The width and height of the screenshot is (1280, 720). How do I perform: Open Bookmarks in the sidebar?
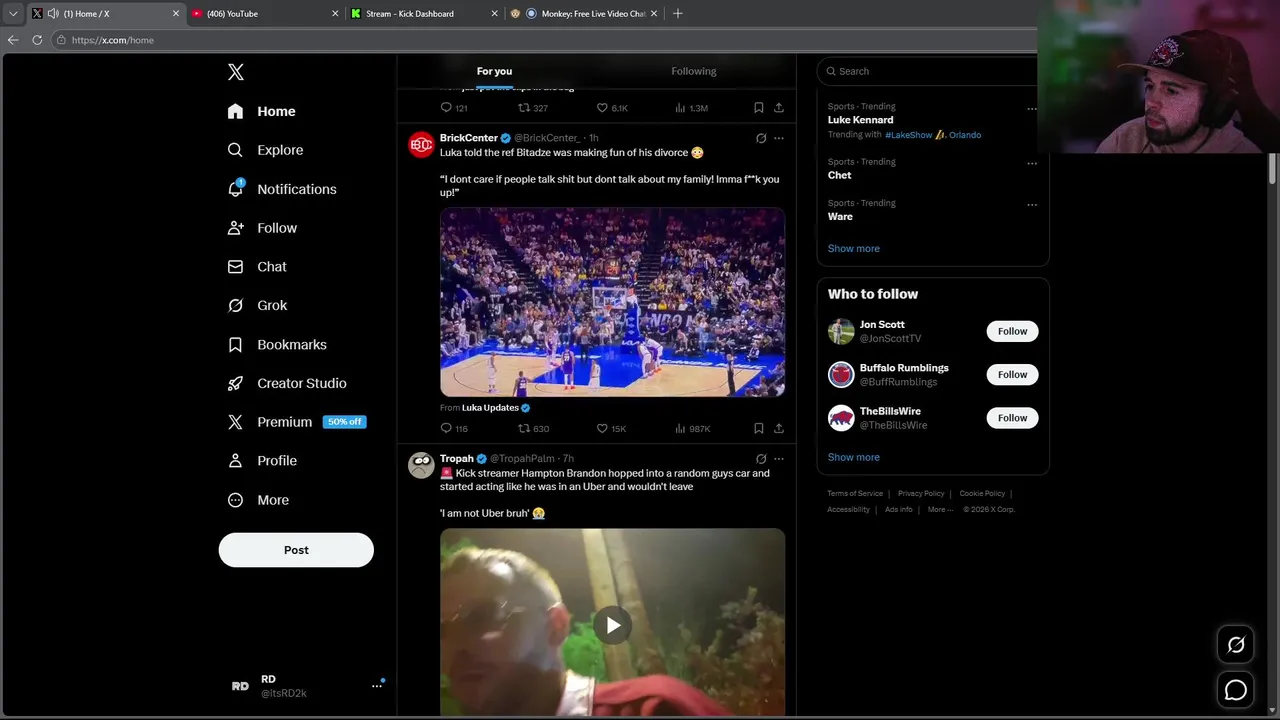(277, 345)
